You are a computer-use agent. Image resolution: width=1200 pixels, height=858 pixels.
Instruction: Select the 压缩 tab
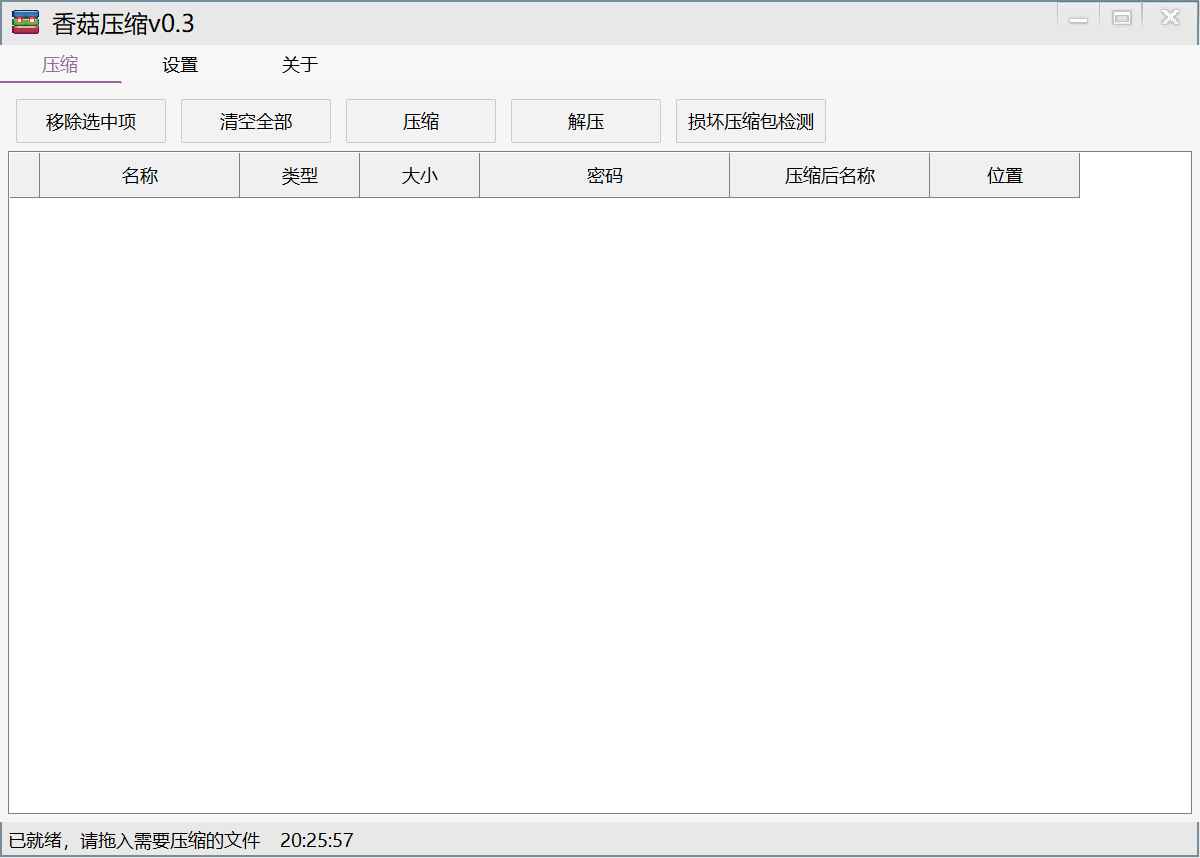point(61,64)
